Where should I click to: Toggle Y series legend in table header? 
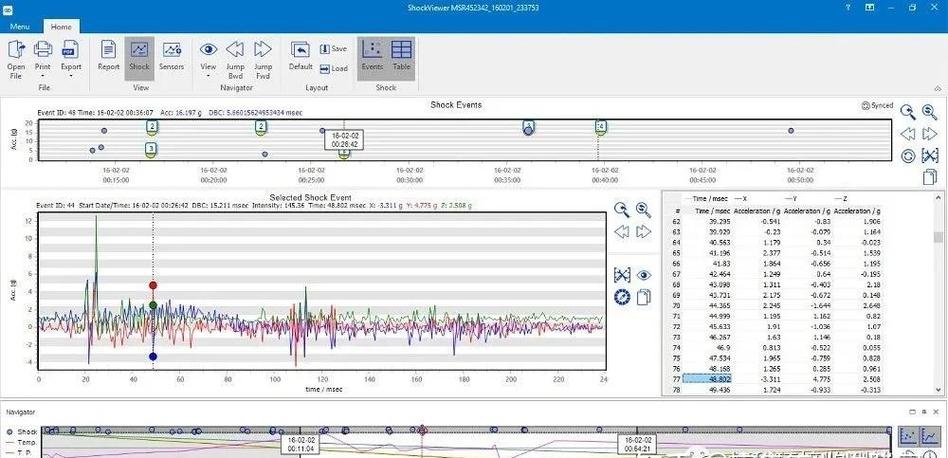click(x=790, y=198)
